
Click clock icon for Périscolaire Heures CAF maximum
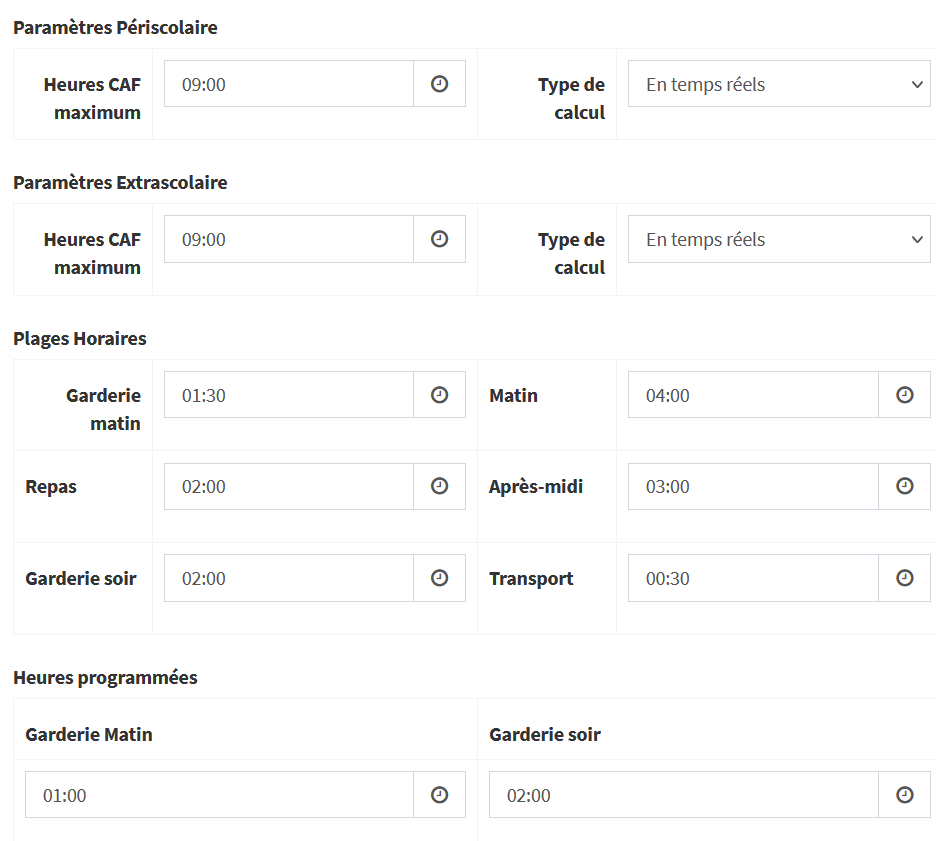[x=439, y=84]
